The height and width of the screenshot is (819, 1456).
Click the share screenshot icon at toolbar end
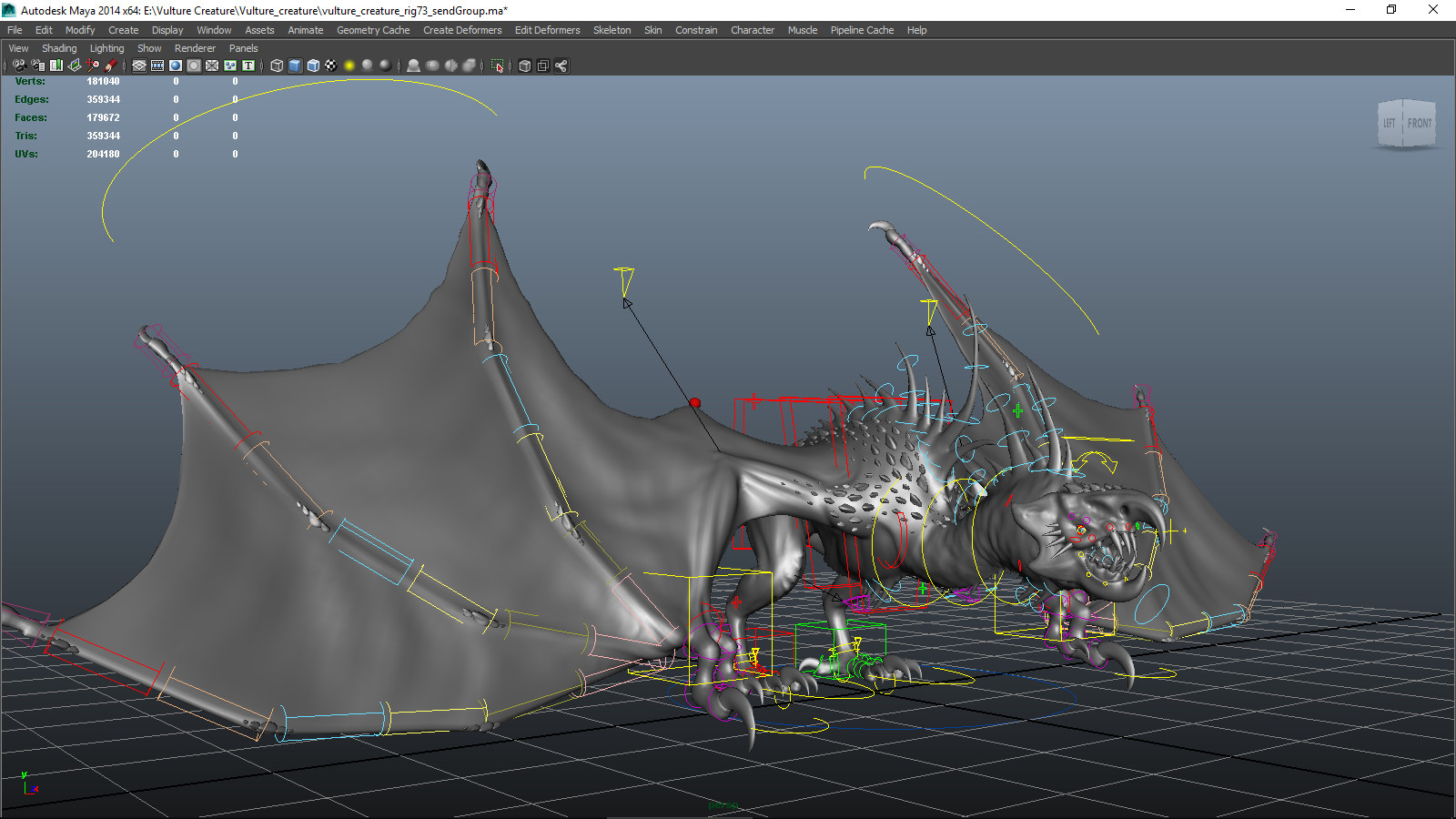coord(561,66)
